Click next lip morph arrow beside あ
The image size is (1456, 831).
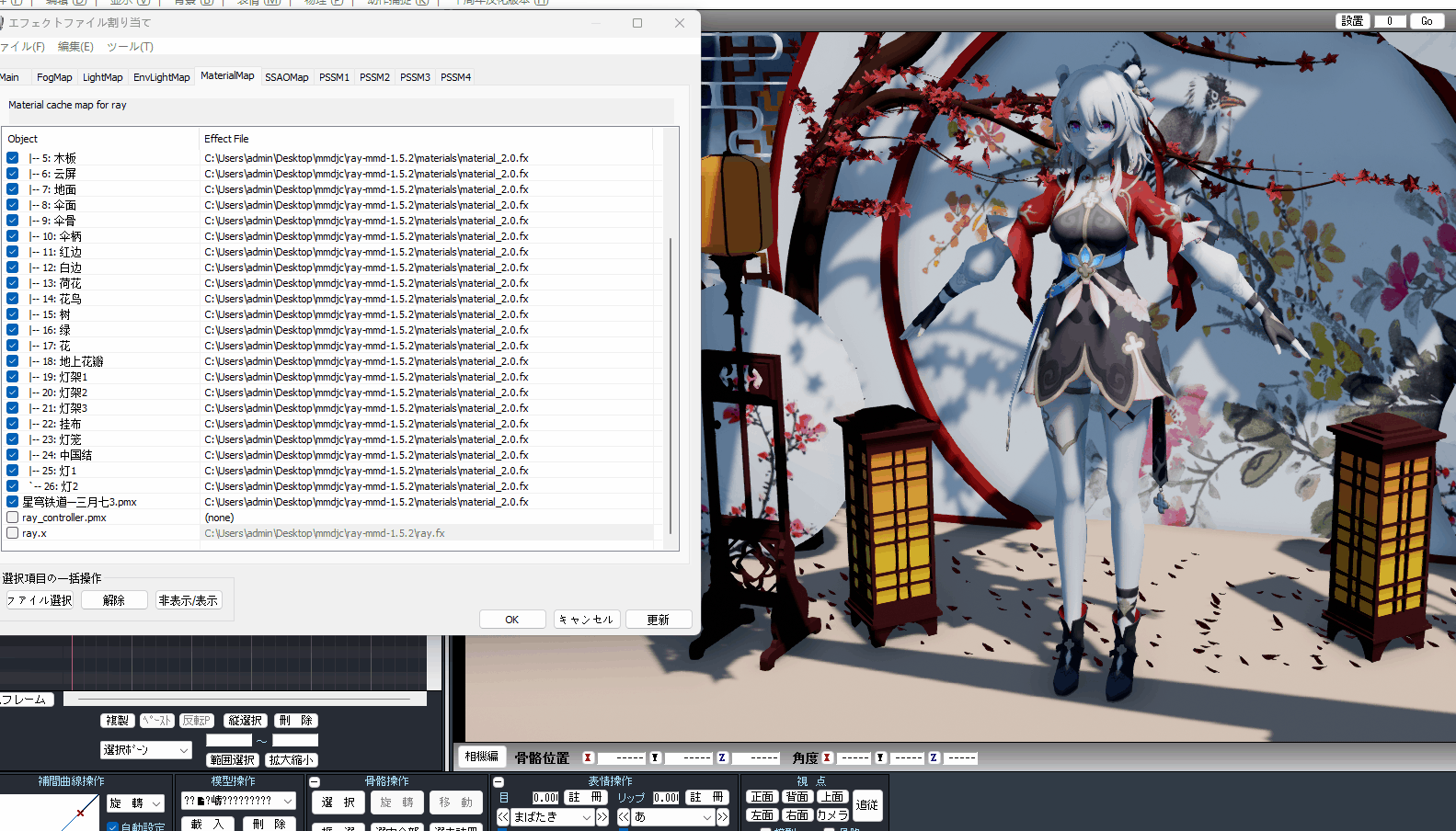click(722, 816)
